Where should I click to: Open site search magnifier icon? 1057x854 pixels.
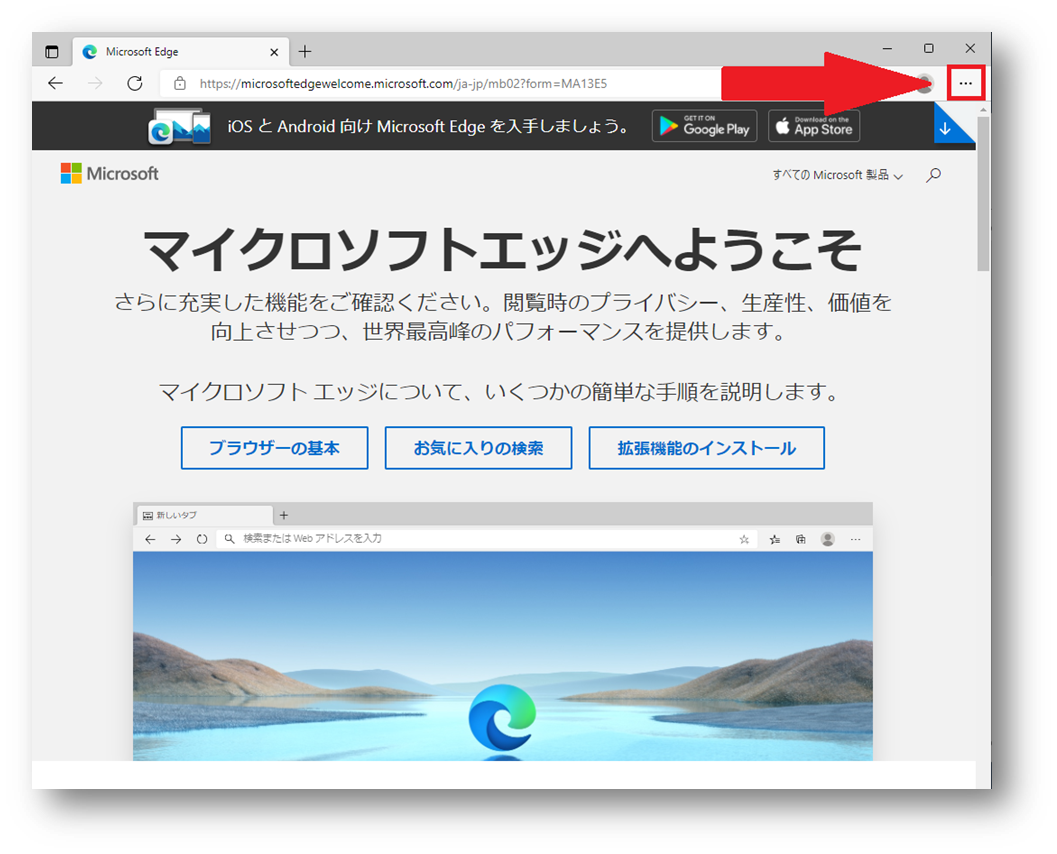tap(934, 175)
